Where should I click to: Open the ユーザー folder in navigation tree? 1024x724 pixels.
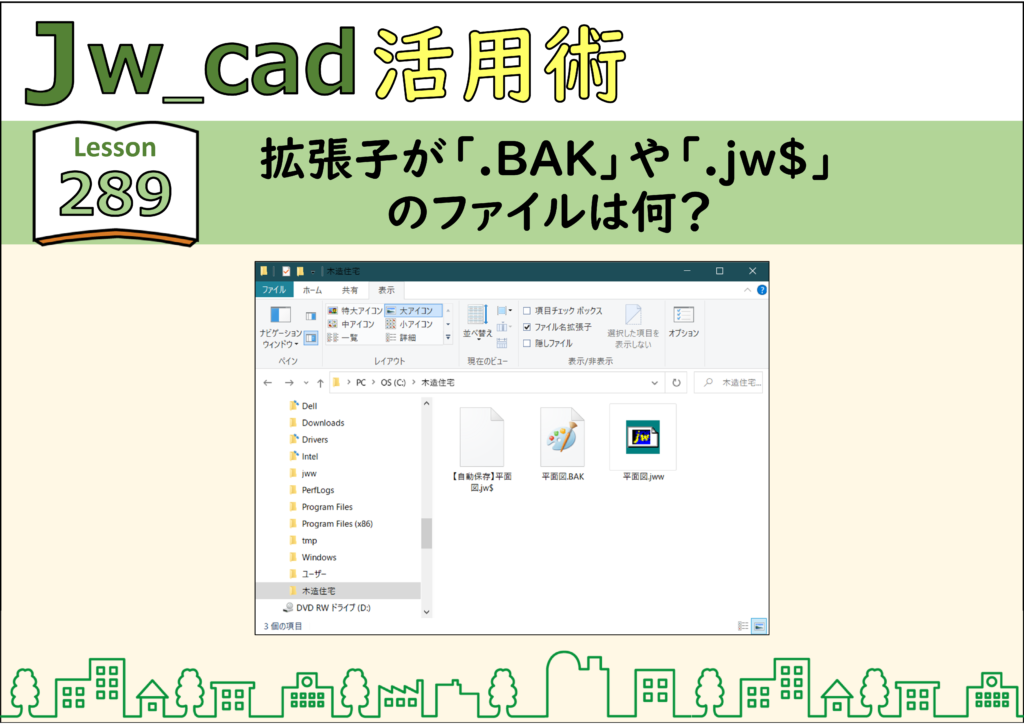(313, 574)
